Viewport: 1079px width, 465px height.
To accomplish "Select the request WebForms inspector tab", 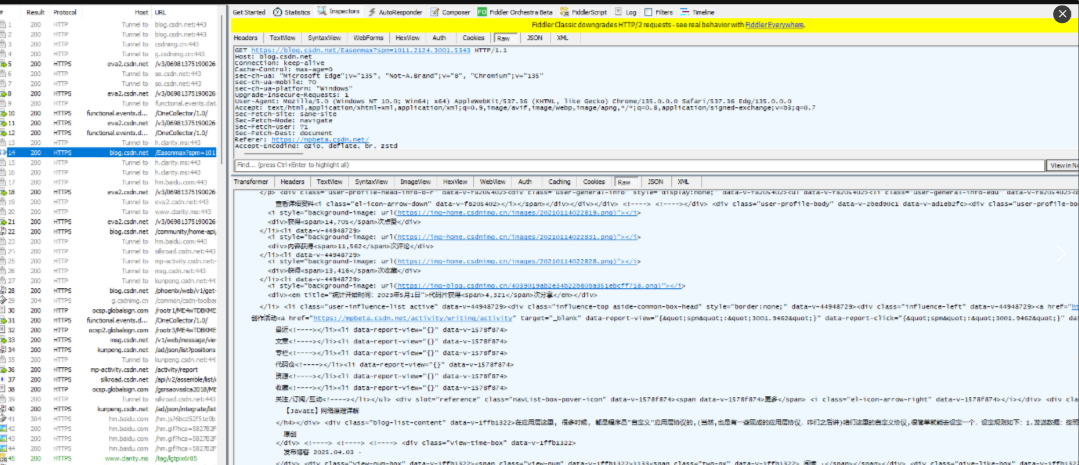I will 367,38.
